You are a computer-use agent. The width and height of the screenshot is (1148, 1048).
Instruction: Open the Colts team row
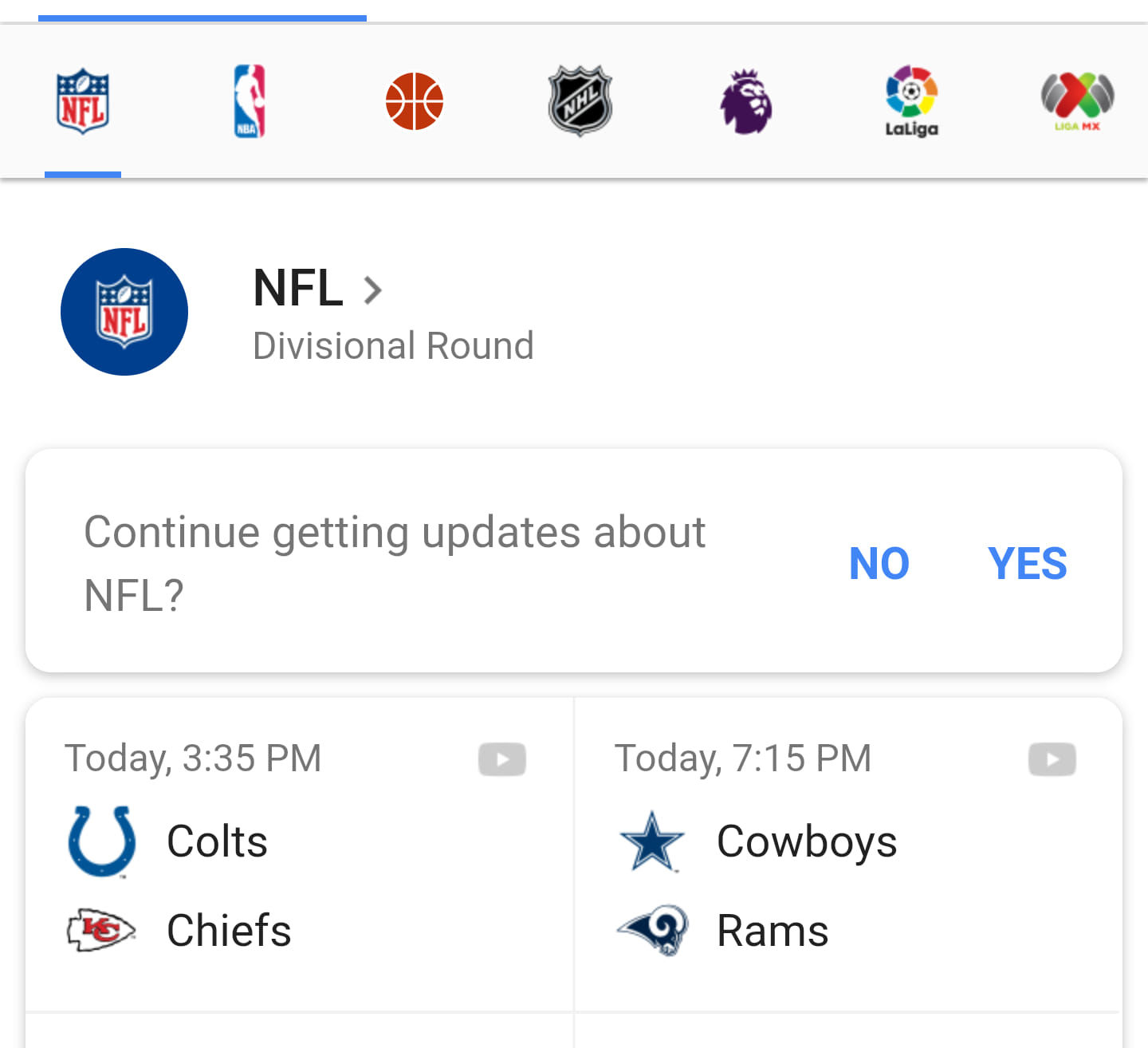pyautogui.click(x=299, y=841)
